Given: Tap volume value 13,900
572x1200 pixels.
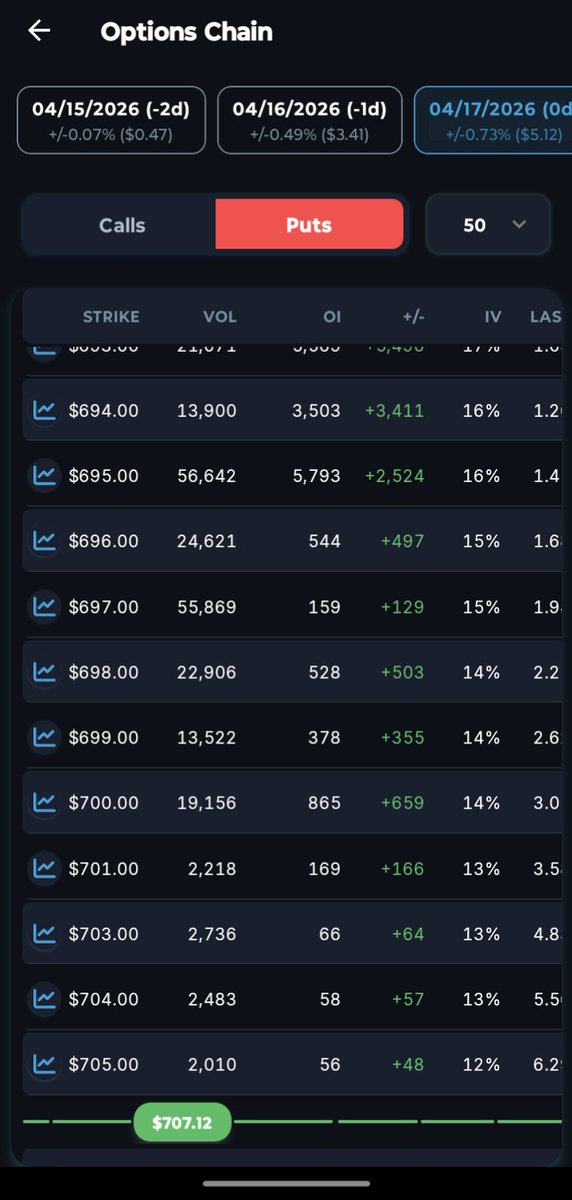Looking at the screenshot, I should pos(205,410).
